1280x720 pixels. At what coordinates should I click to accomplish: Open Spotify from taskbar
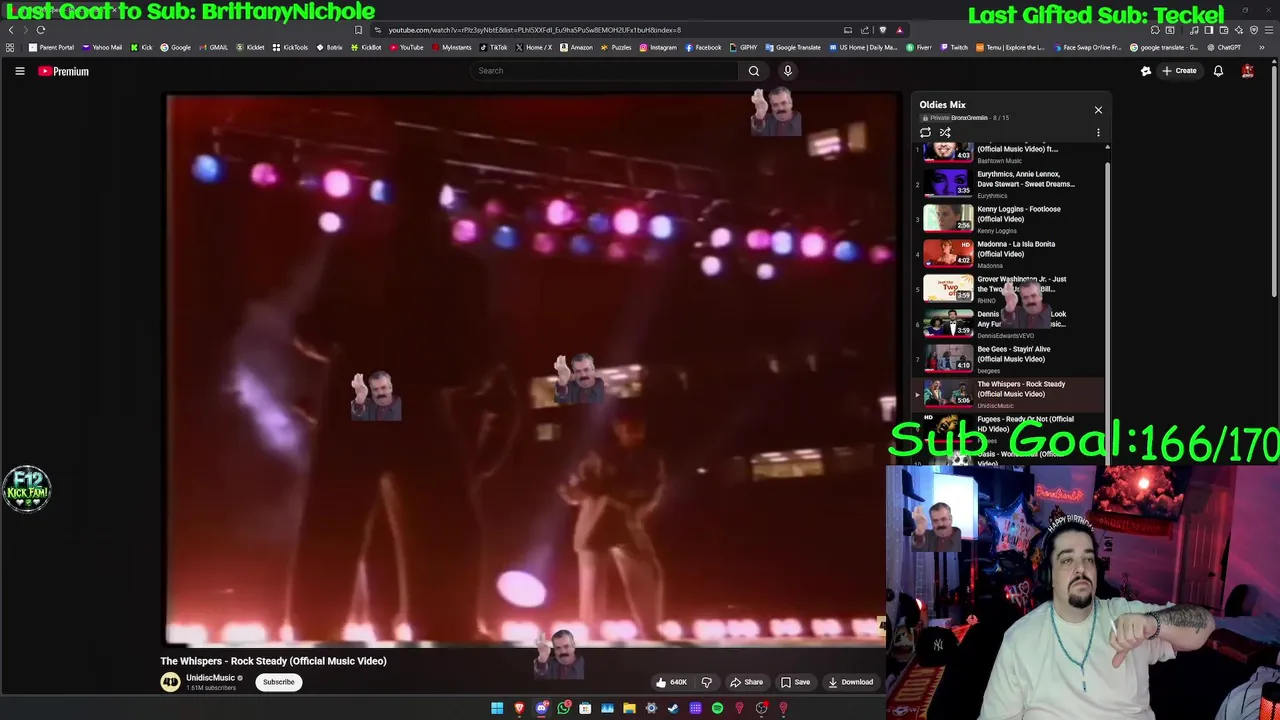[x=717, y=708]
